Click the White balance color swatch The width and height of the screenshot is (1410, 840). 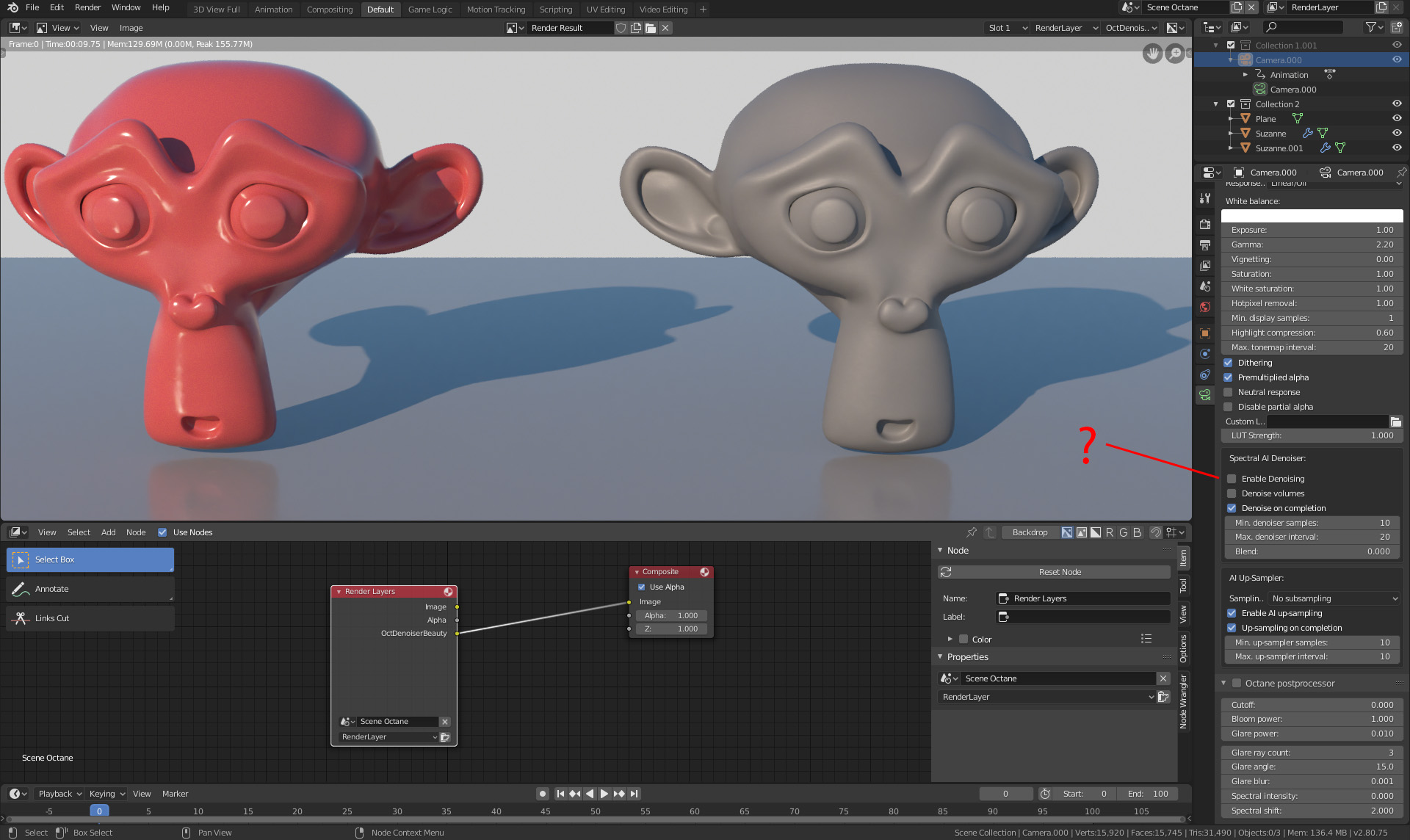(x=1312, y=216)
